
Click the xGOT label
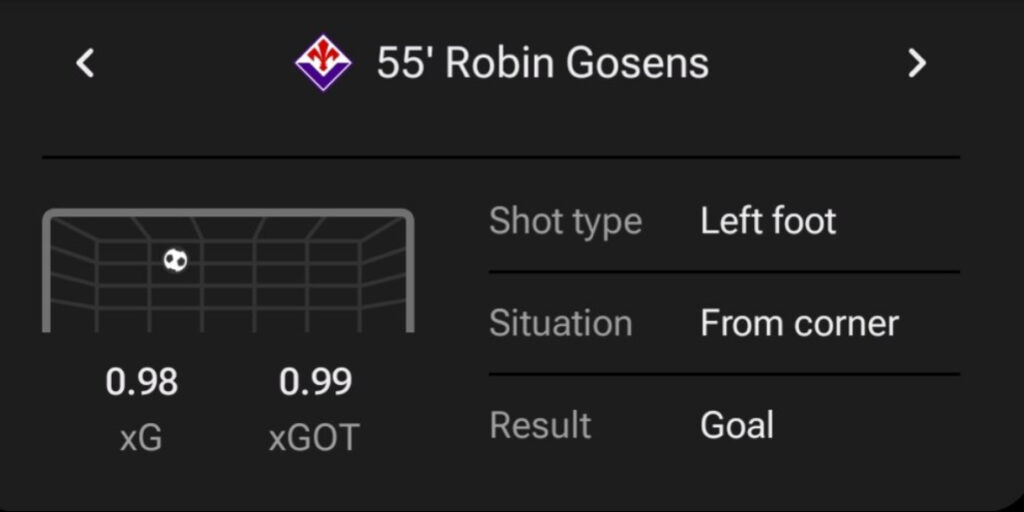(x=315, y=437)
